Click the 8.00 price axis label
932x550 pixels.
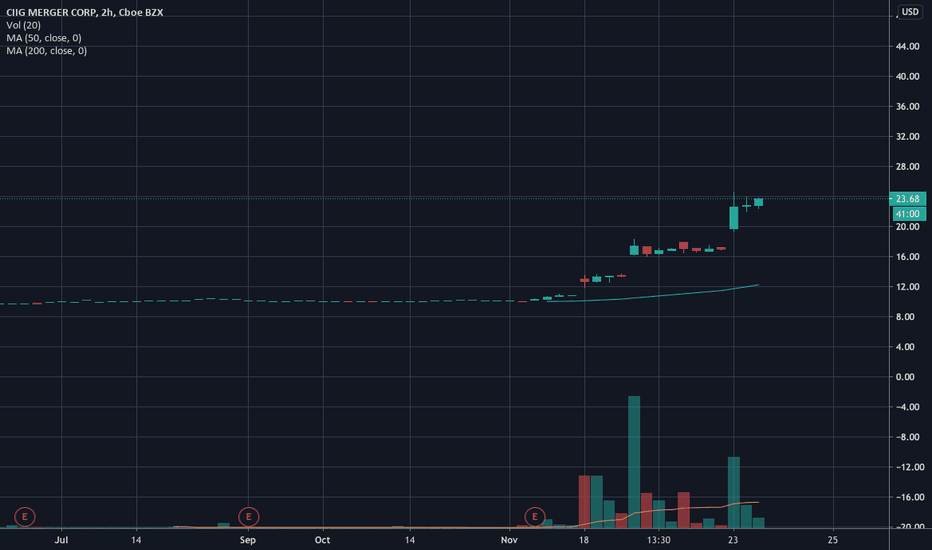905,317
